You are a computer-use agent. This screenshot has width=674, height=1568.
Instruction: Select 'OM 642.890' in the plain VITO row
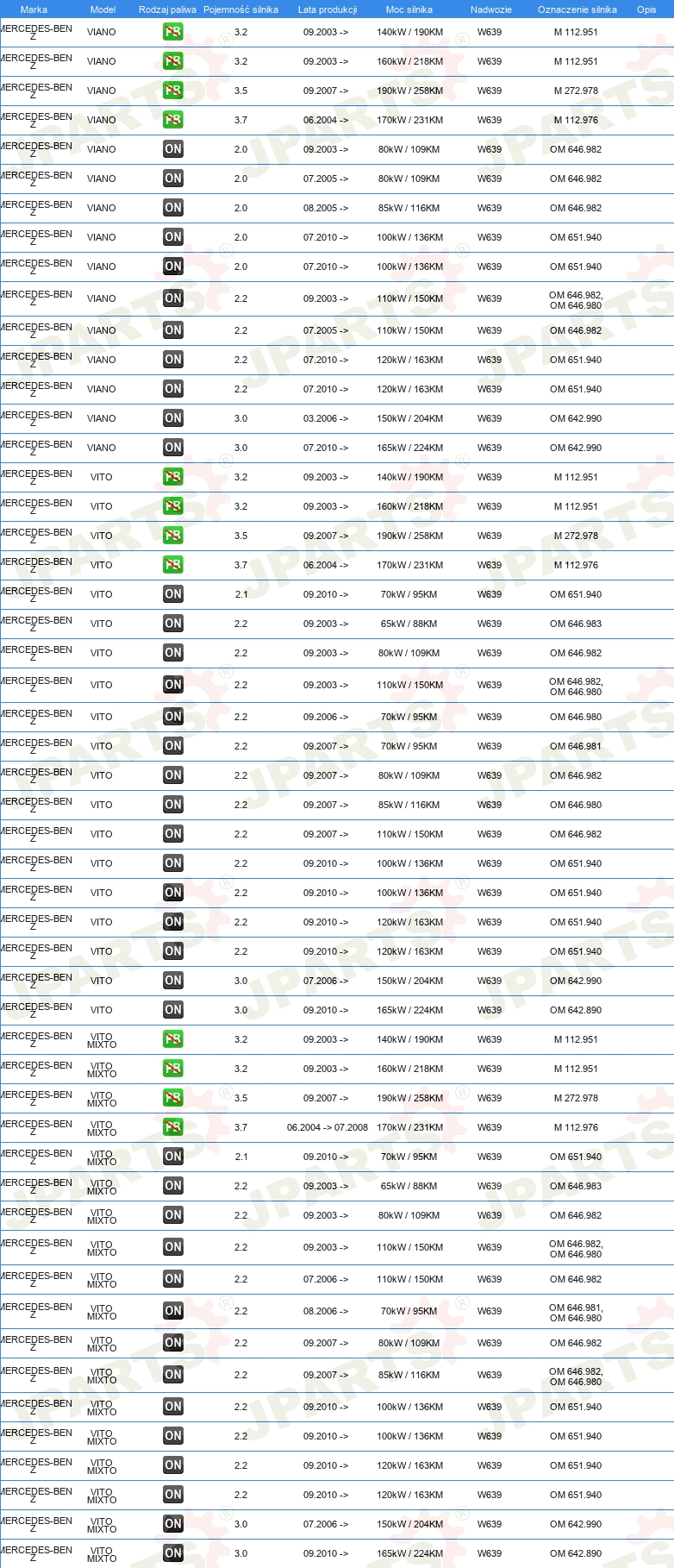coord(576,1010)
